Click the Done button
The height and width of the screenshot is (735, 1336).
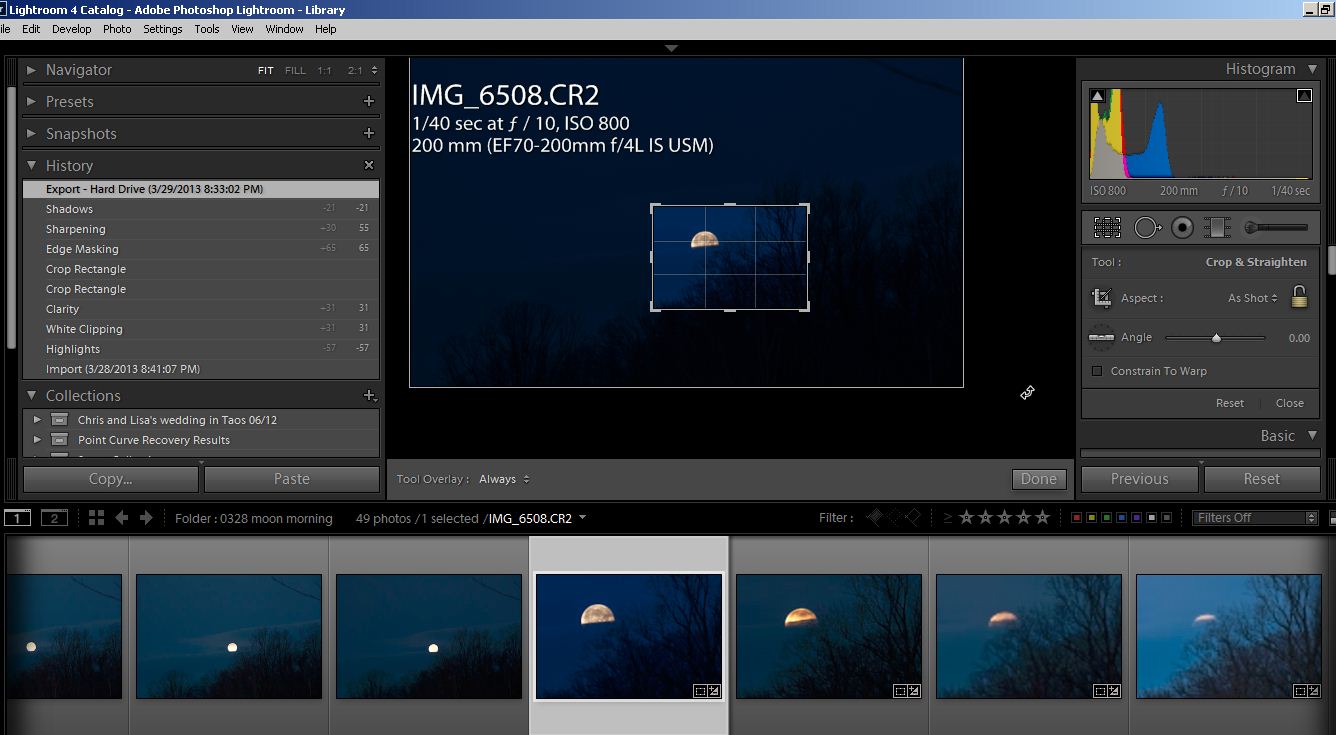pyautogui.click(x=1038, y=479)
